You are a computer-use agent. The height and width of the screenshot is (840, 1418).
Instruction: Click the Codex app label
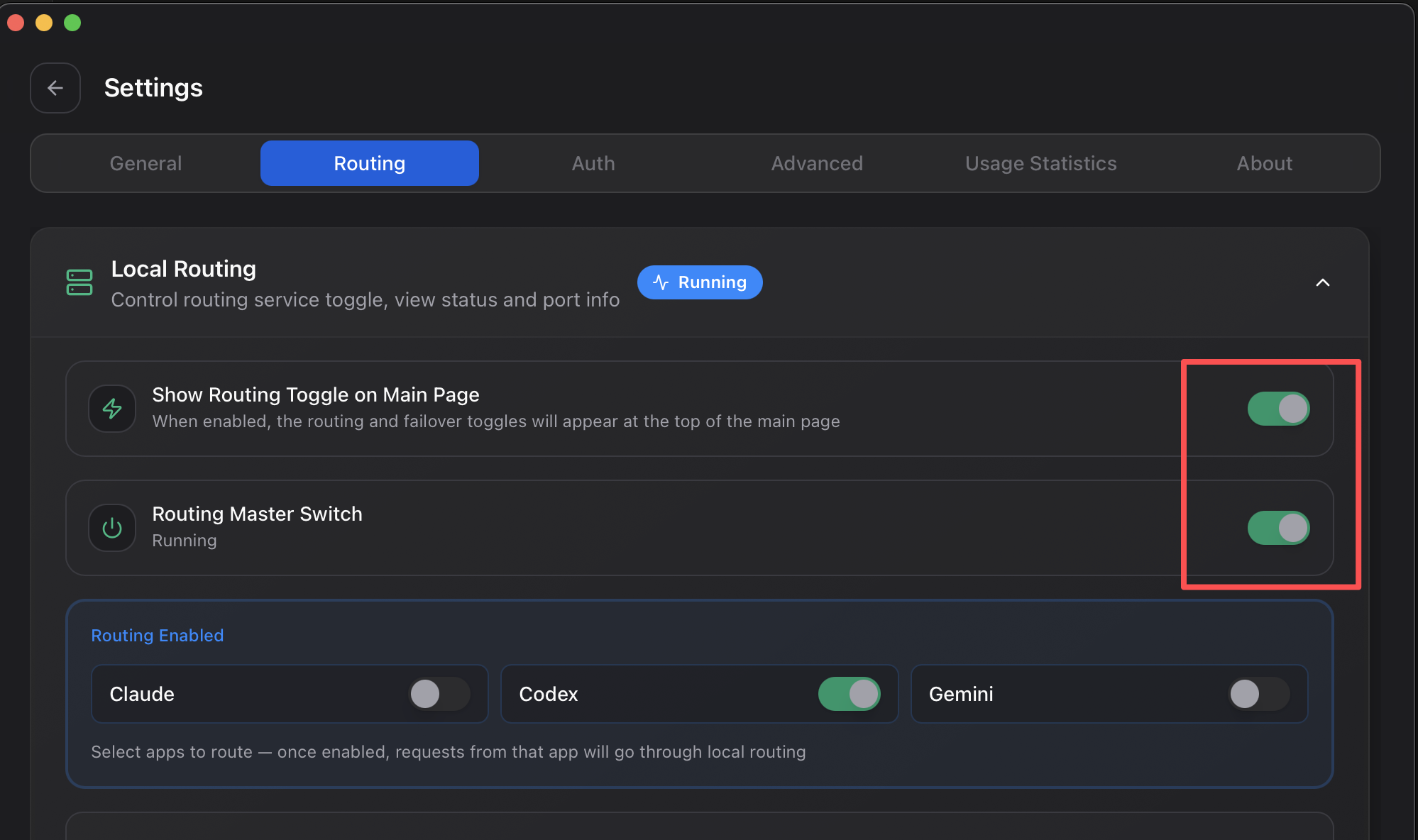549,694
